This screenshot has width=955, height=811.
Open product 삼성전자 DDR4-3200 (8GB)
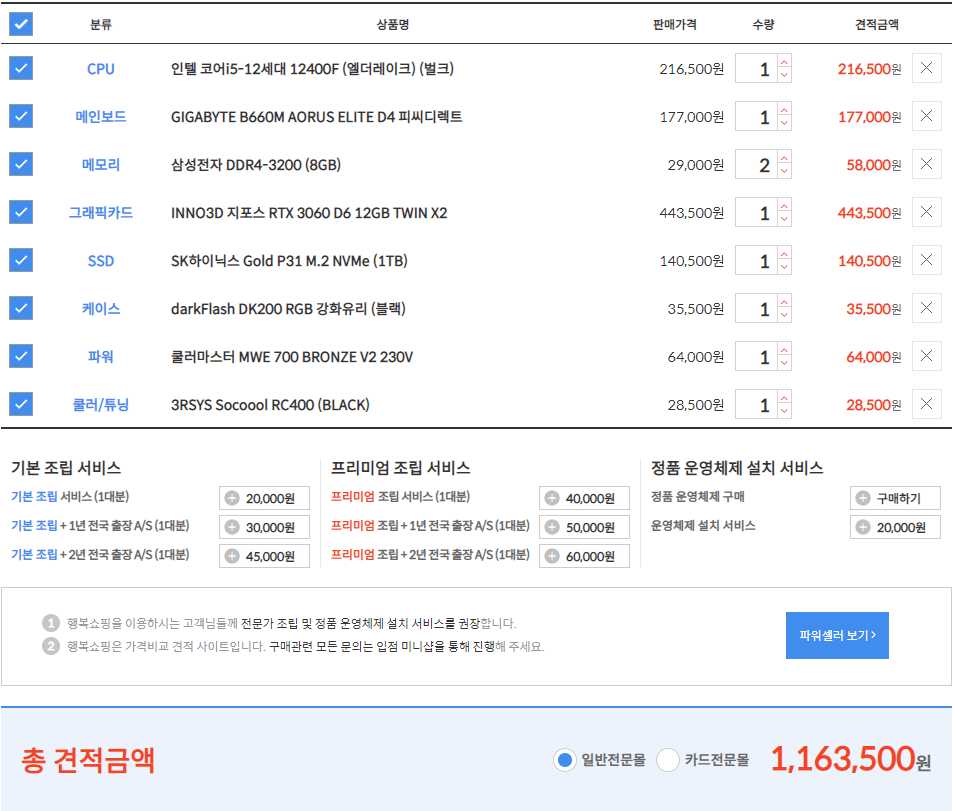256,165
